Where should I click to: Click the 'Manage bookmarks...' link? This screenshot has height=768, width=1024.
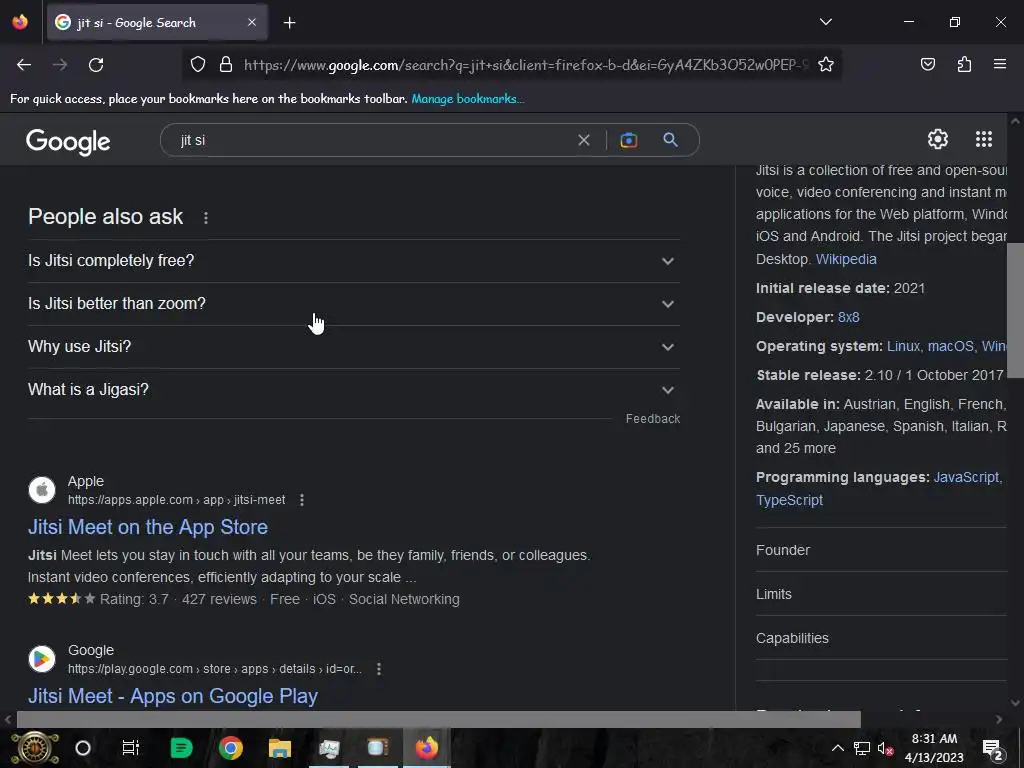(468, 99)
